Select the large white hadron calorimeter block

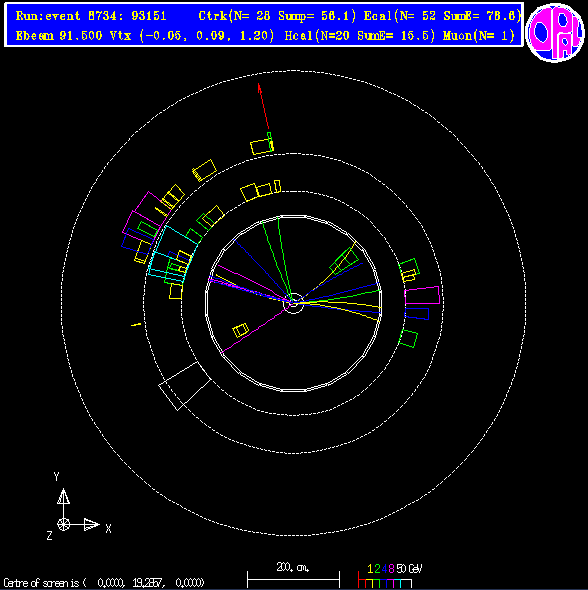pos(185,386)
